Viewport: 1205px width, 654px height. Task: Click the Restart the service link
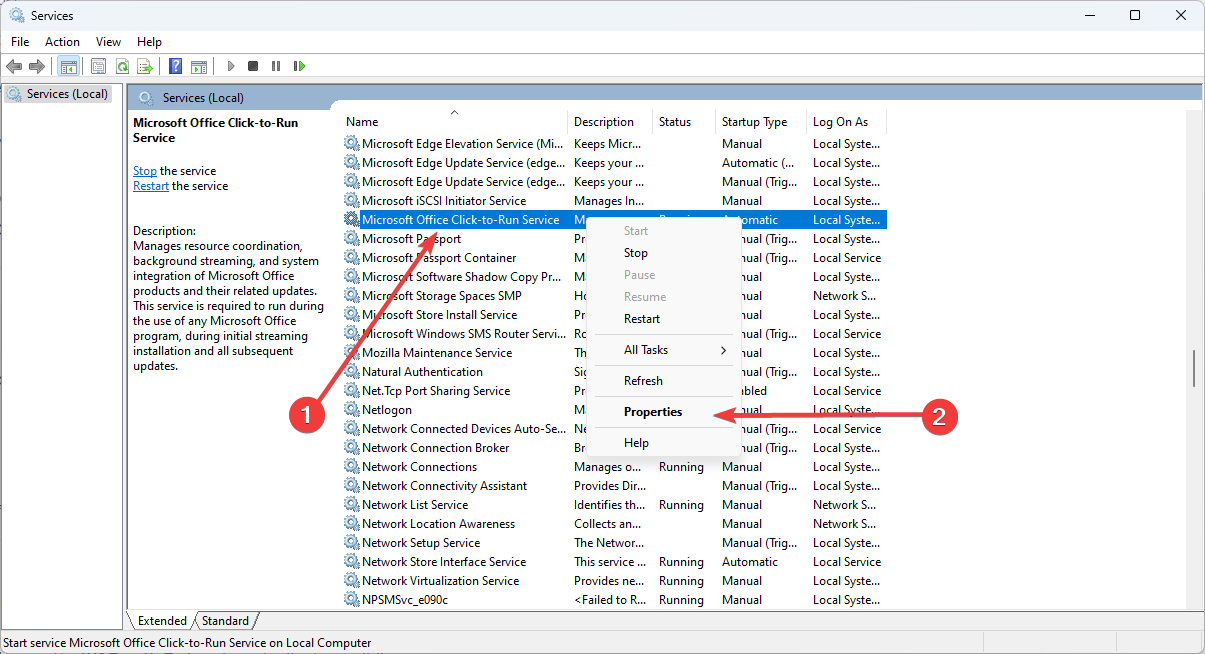pos(151,186)
